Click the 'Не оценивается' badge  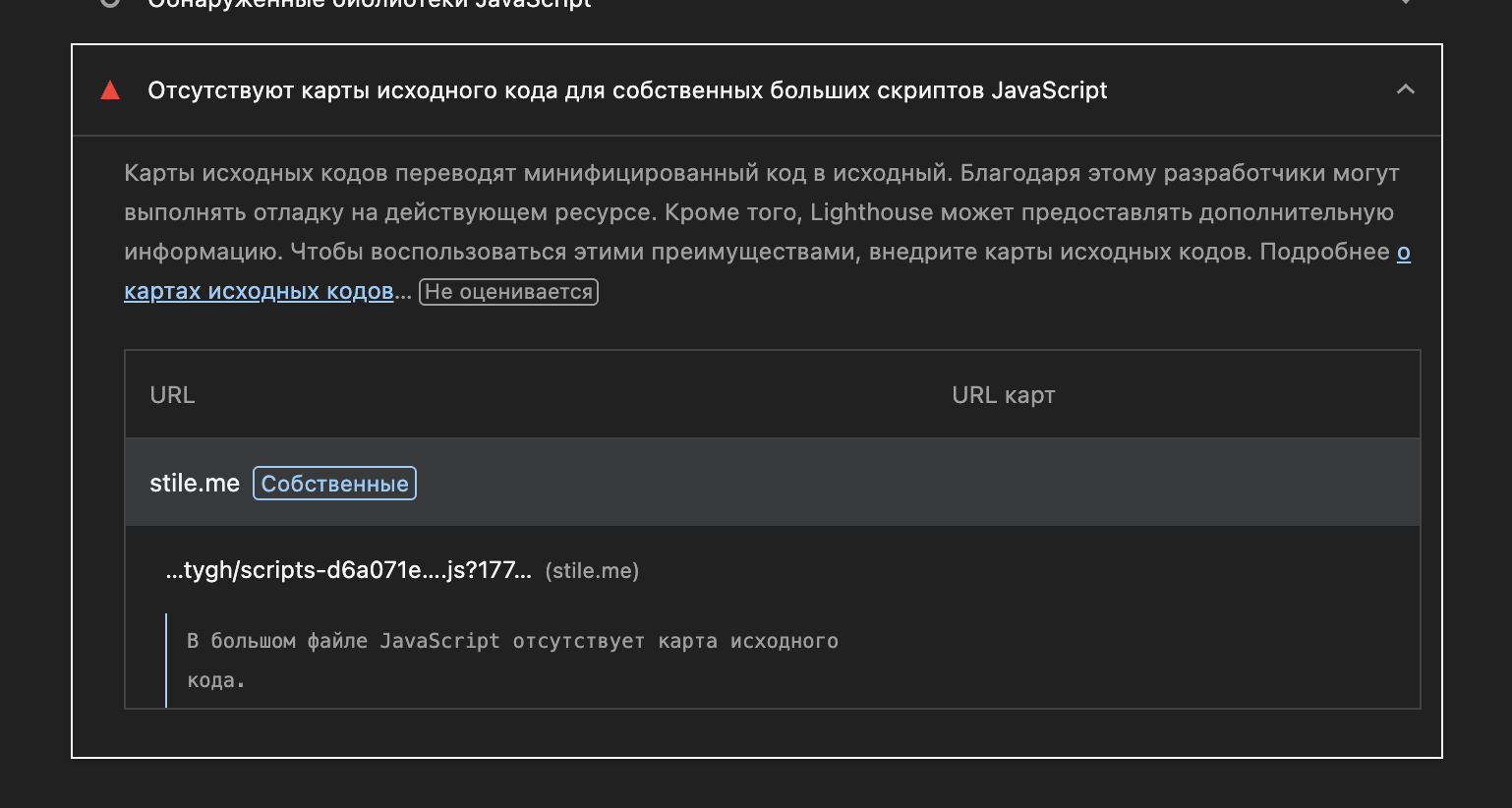click(x=508, y=292)
